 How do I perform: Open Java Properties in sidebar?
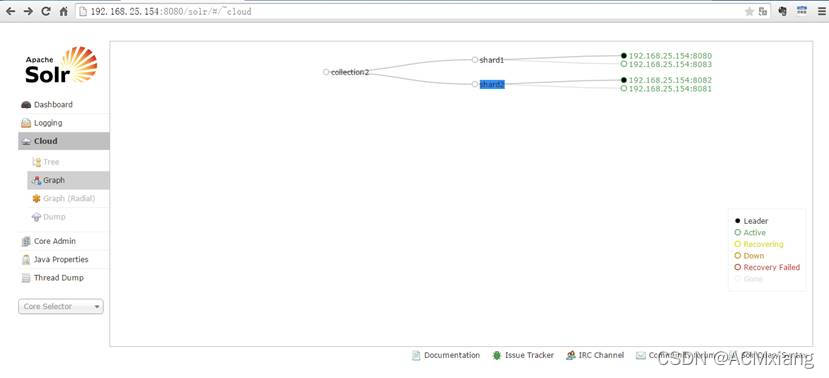(x=64, y=260)
